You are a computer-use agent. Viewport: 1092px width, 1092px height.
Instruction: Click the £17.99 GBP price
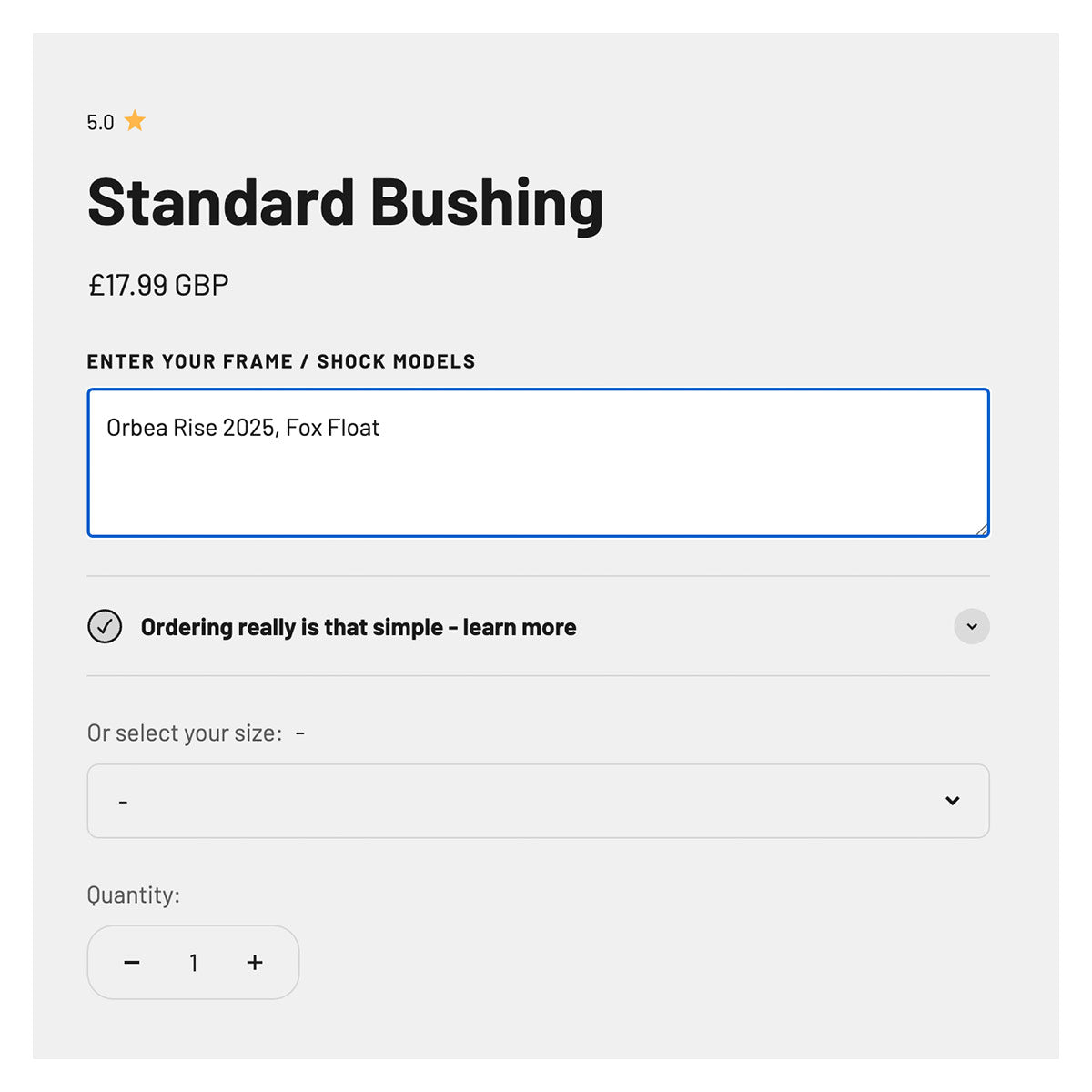158,285
